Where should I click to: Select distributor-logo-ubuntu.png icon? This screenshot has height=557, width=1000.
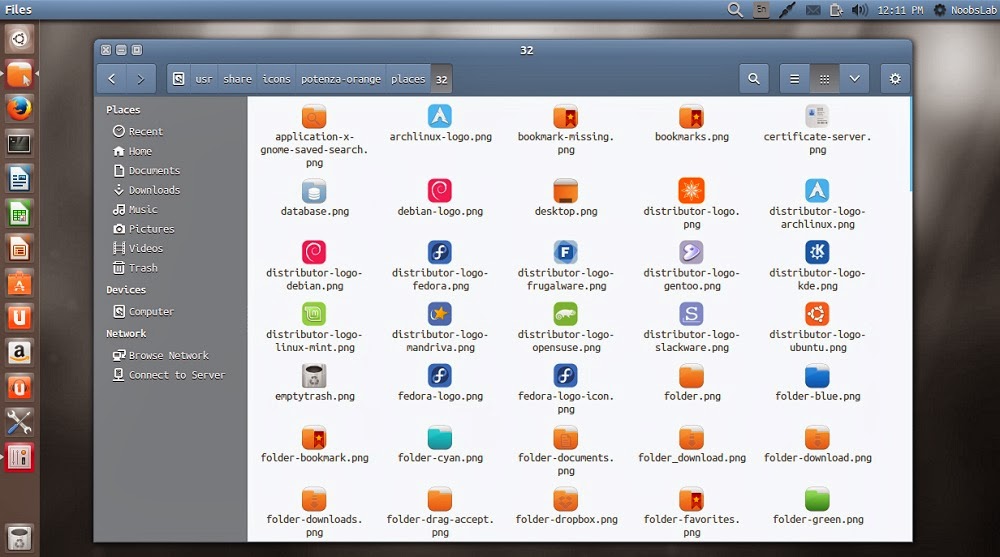(817, 314)
